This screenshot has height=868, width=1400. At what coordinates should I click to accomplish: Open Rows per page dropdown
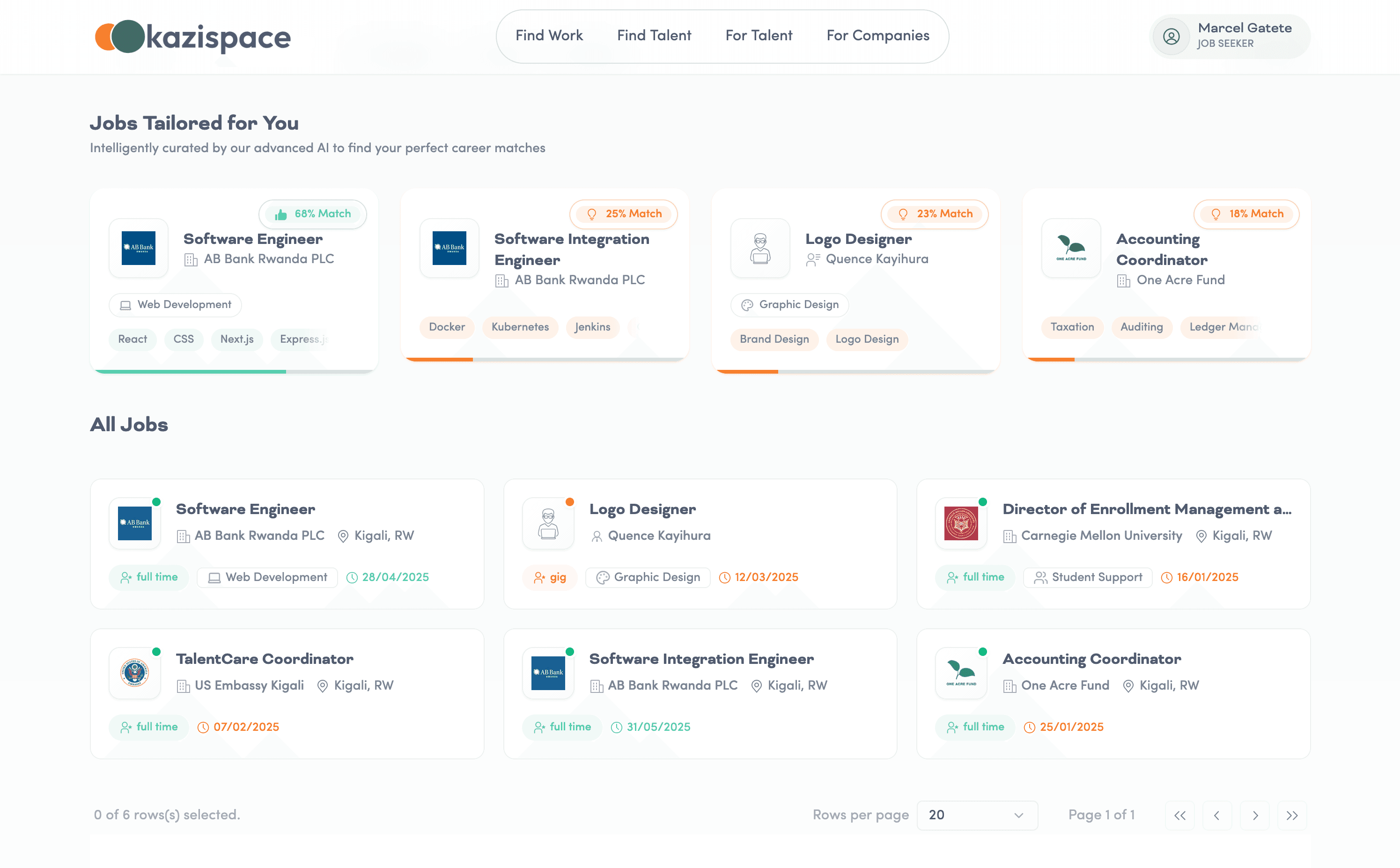tap(977, 815)
